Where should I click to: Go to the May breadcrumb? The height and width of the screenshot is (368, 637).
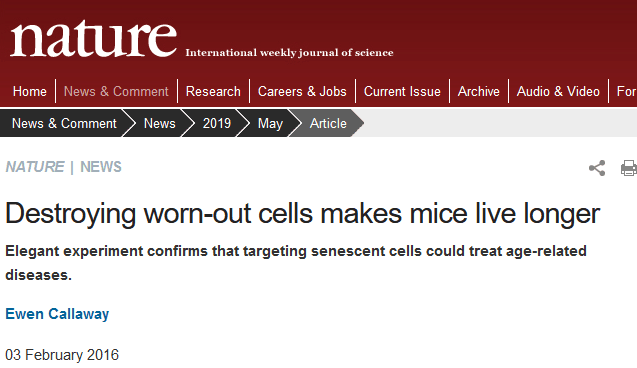270,123
